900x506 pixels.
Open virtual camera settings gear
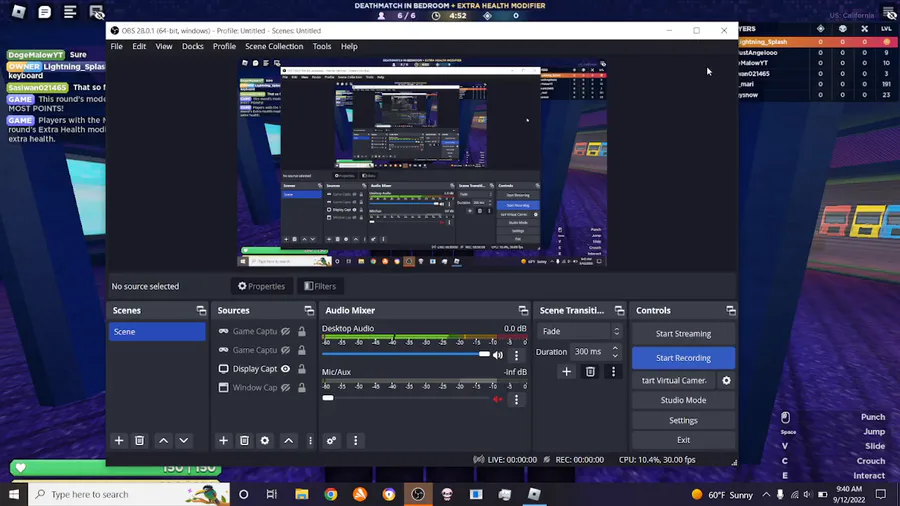pos(727,380)
